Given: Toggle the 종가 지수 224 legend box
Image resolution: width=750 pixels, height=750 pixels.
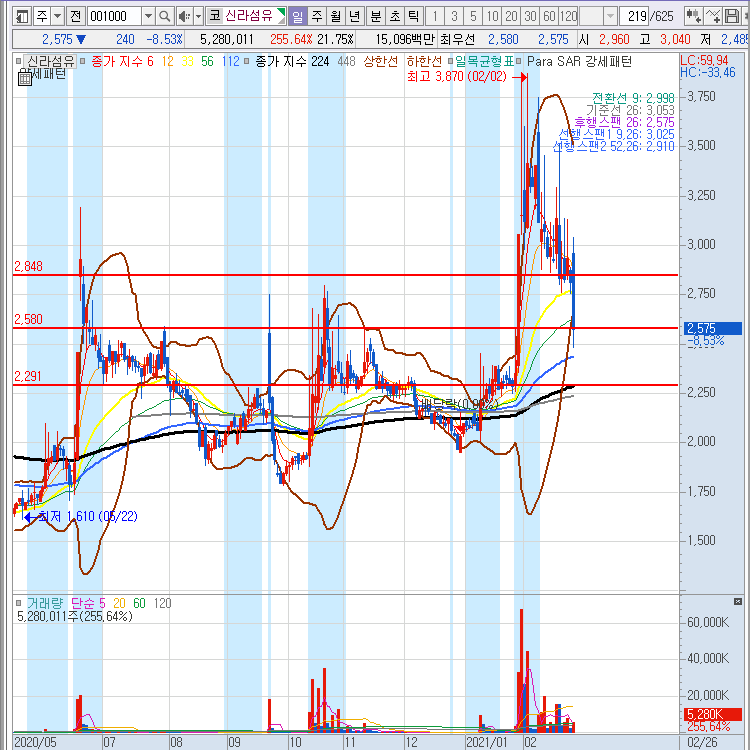Looking at the screenshot, I should pyautogui.click(x=247, y=61).
